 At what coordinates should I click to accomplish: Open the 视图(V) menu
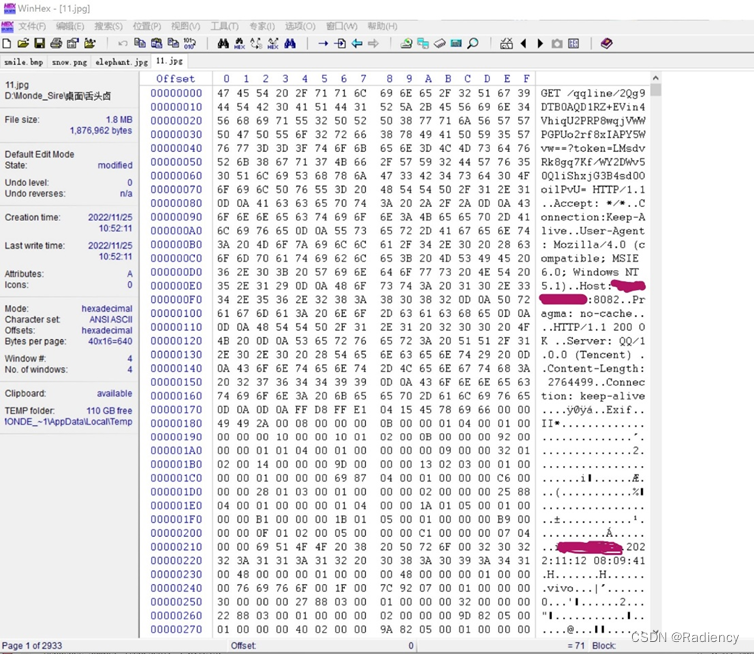coord(186,26)
